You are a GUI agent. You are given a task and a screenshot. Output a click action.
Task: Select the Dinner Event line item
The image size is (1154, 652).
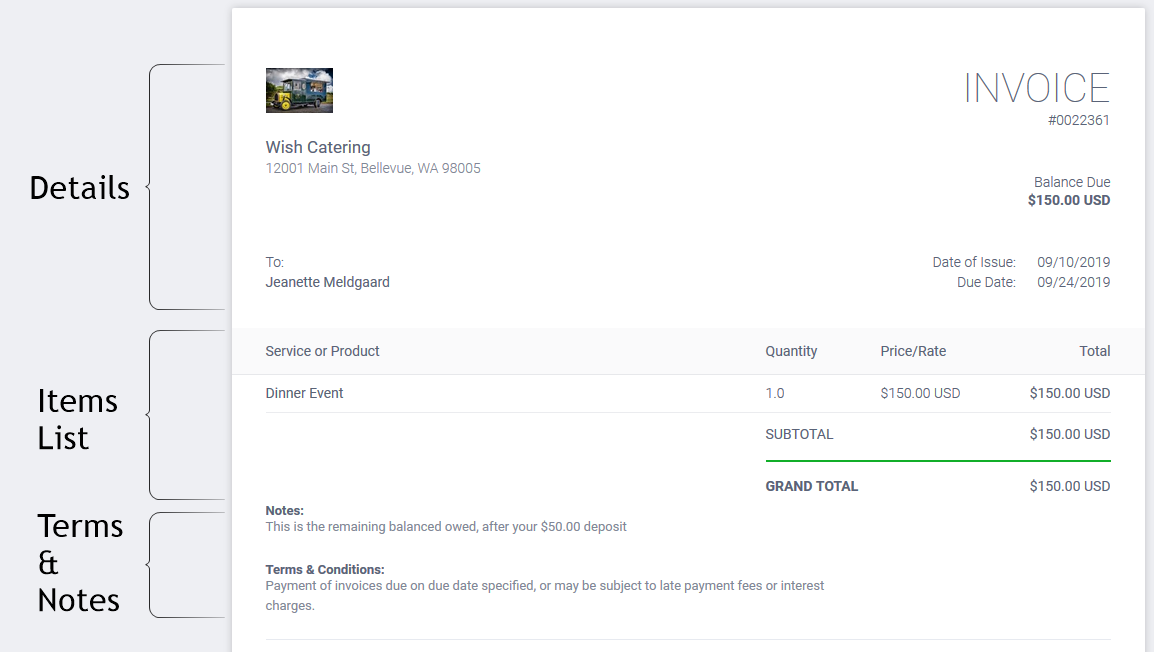pos(304,393)
